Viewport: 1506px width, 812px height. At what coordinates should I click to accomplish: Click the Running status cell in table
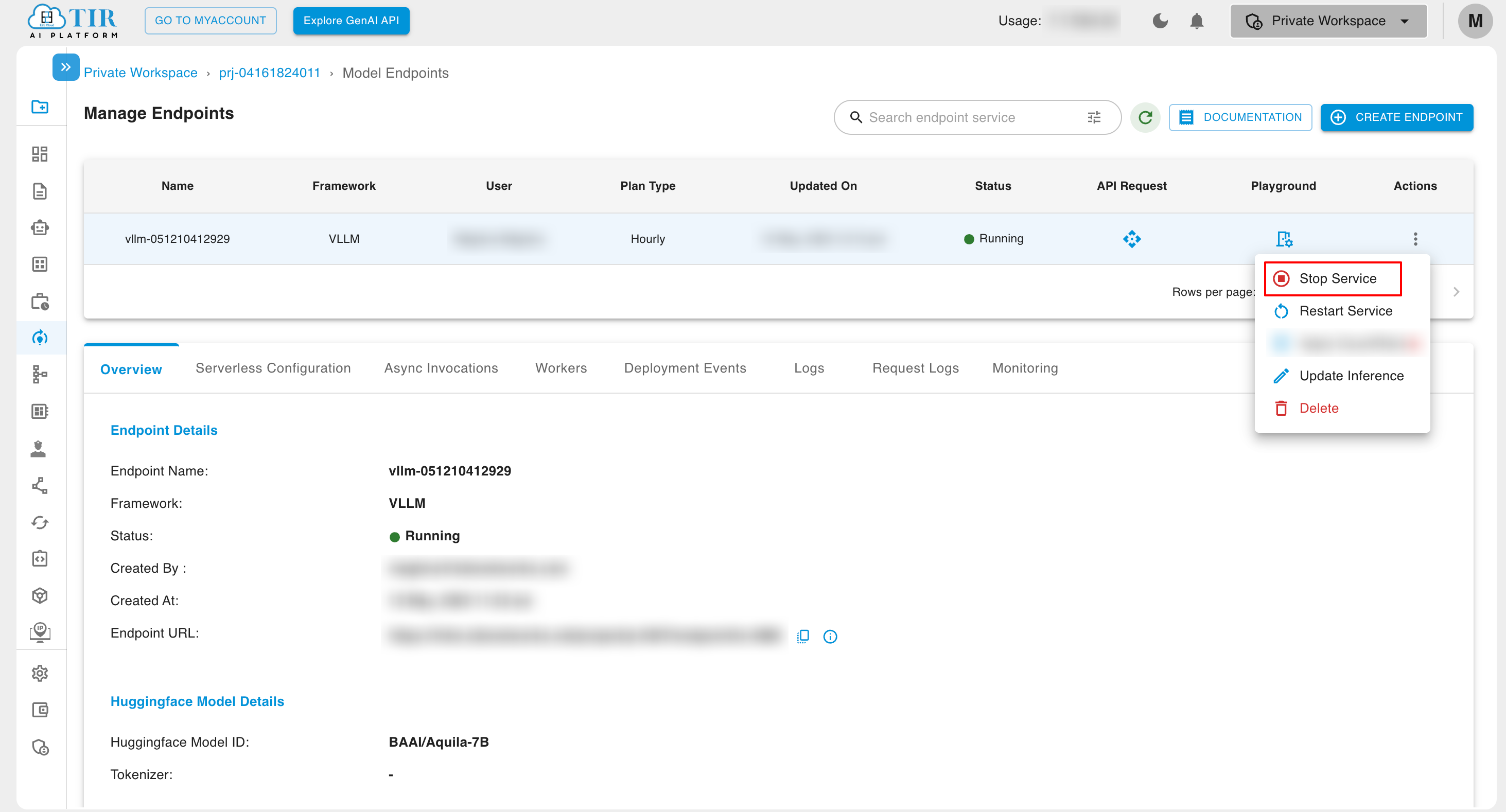(x=993, y=239)
